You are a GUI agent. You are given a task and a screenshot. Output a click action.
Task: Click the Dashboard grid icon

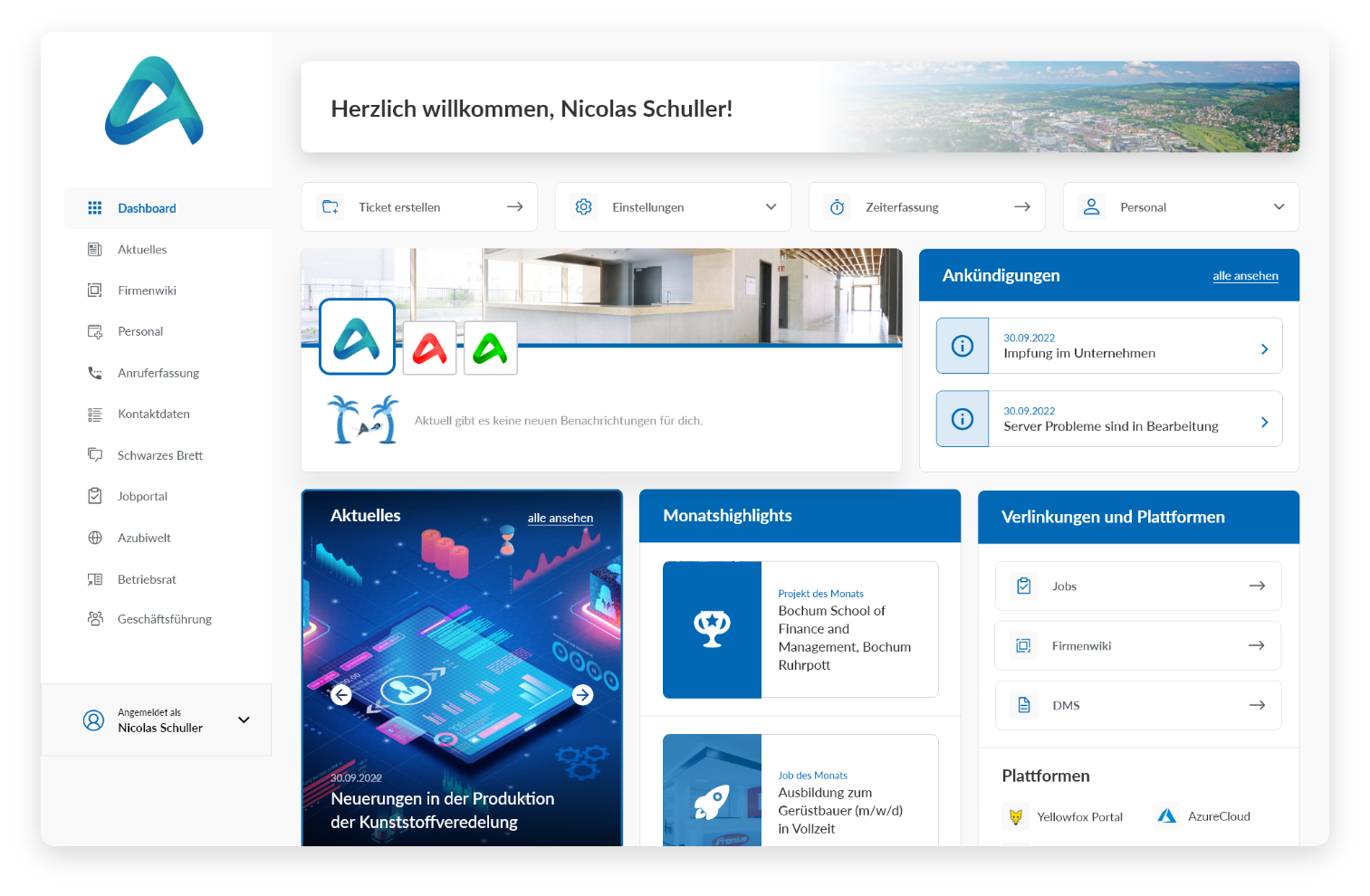94,208
